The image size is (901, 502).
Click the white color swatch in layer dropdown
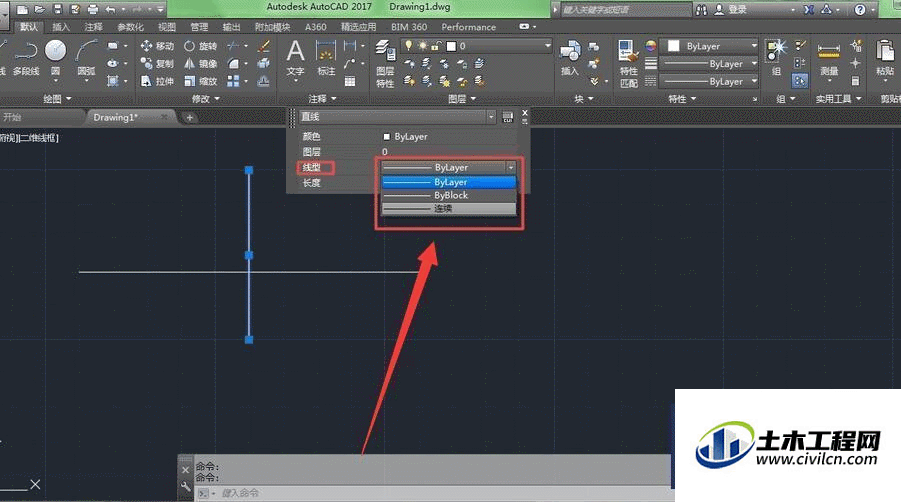pyautogui.click(x=451, y=46)
